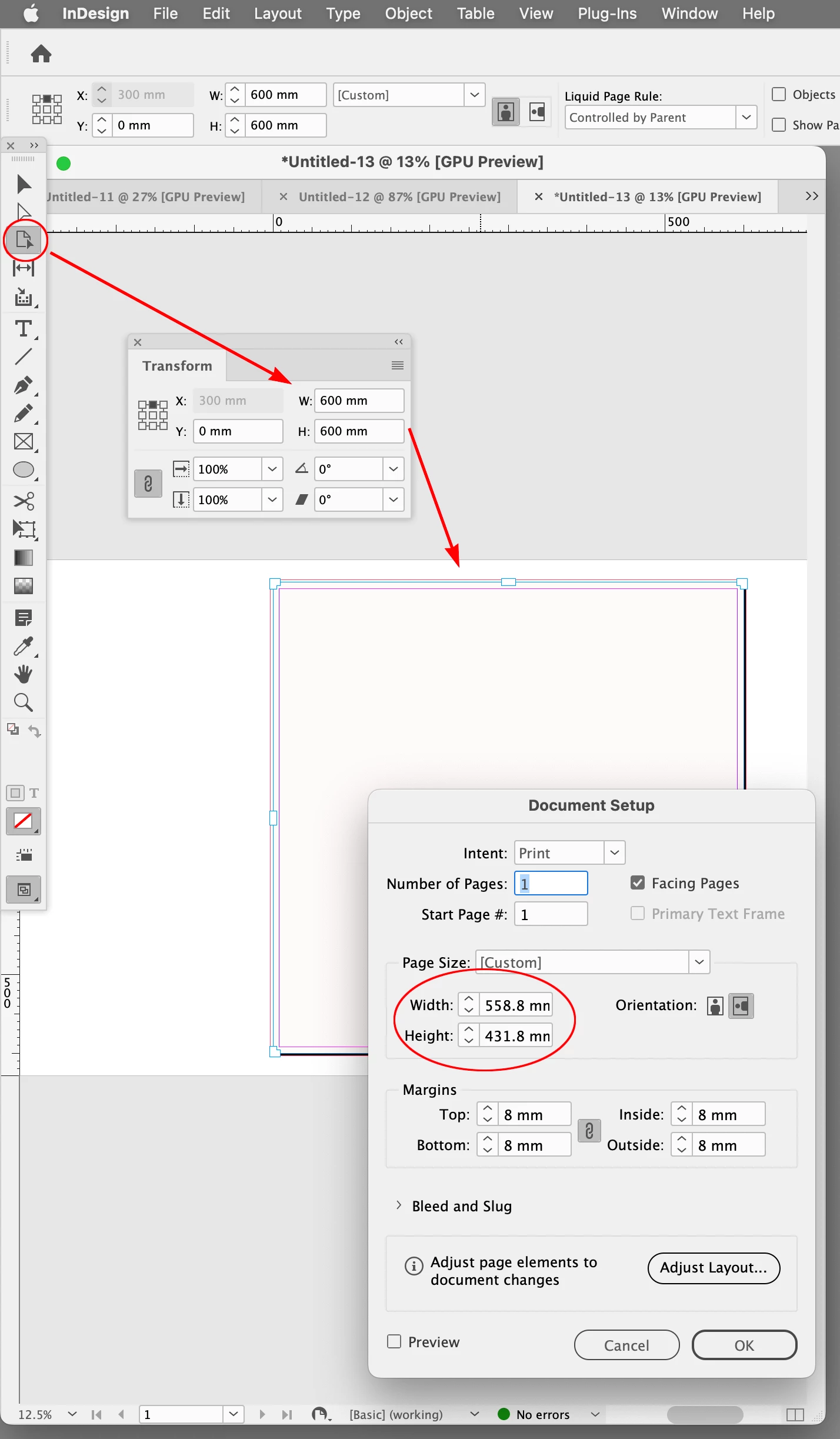Screen dimensions: 840x1439
Task: Click control panel reference point grid
Action: click(47, 109)
